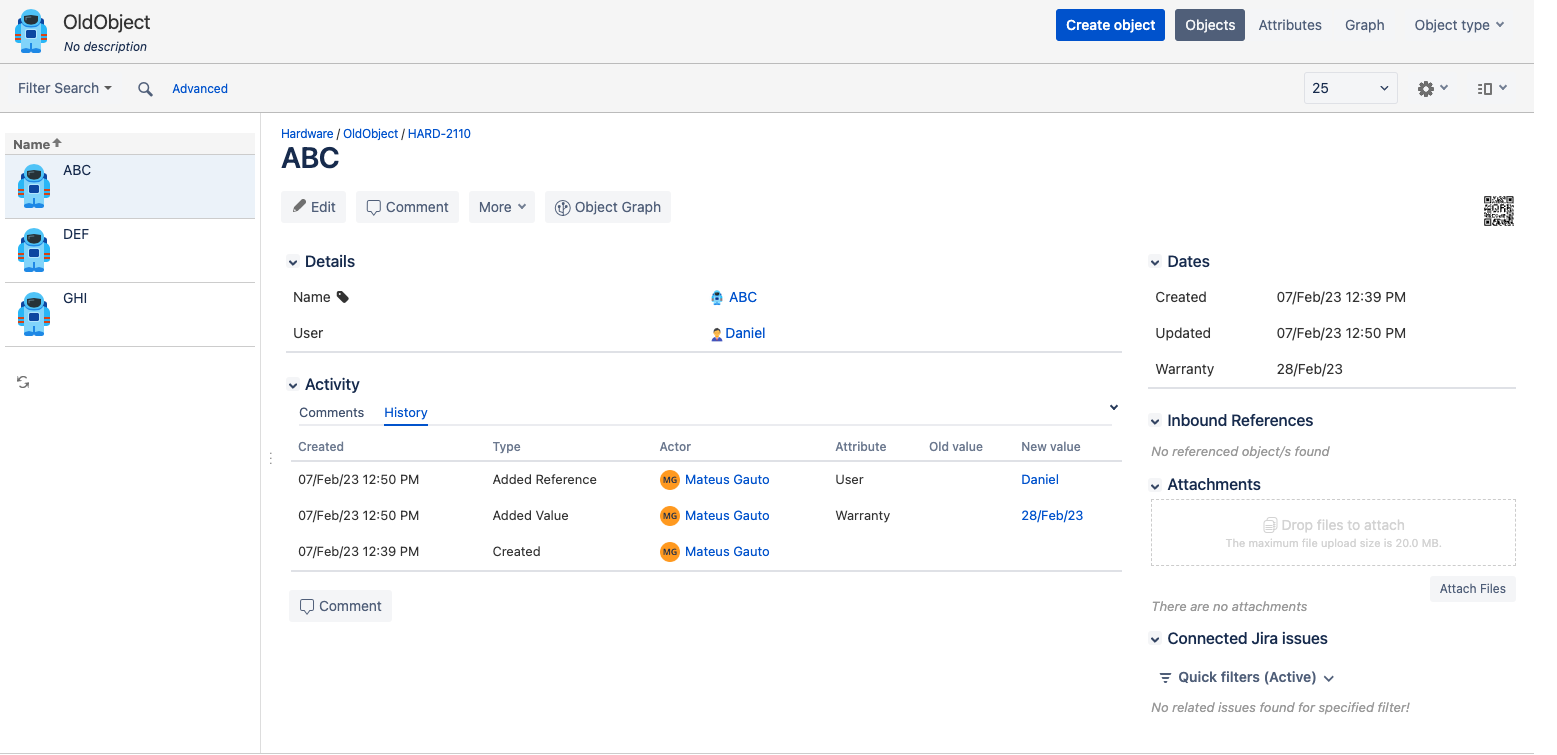Collapse the Details section
1557x755 pixels.
click(293, 262)
